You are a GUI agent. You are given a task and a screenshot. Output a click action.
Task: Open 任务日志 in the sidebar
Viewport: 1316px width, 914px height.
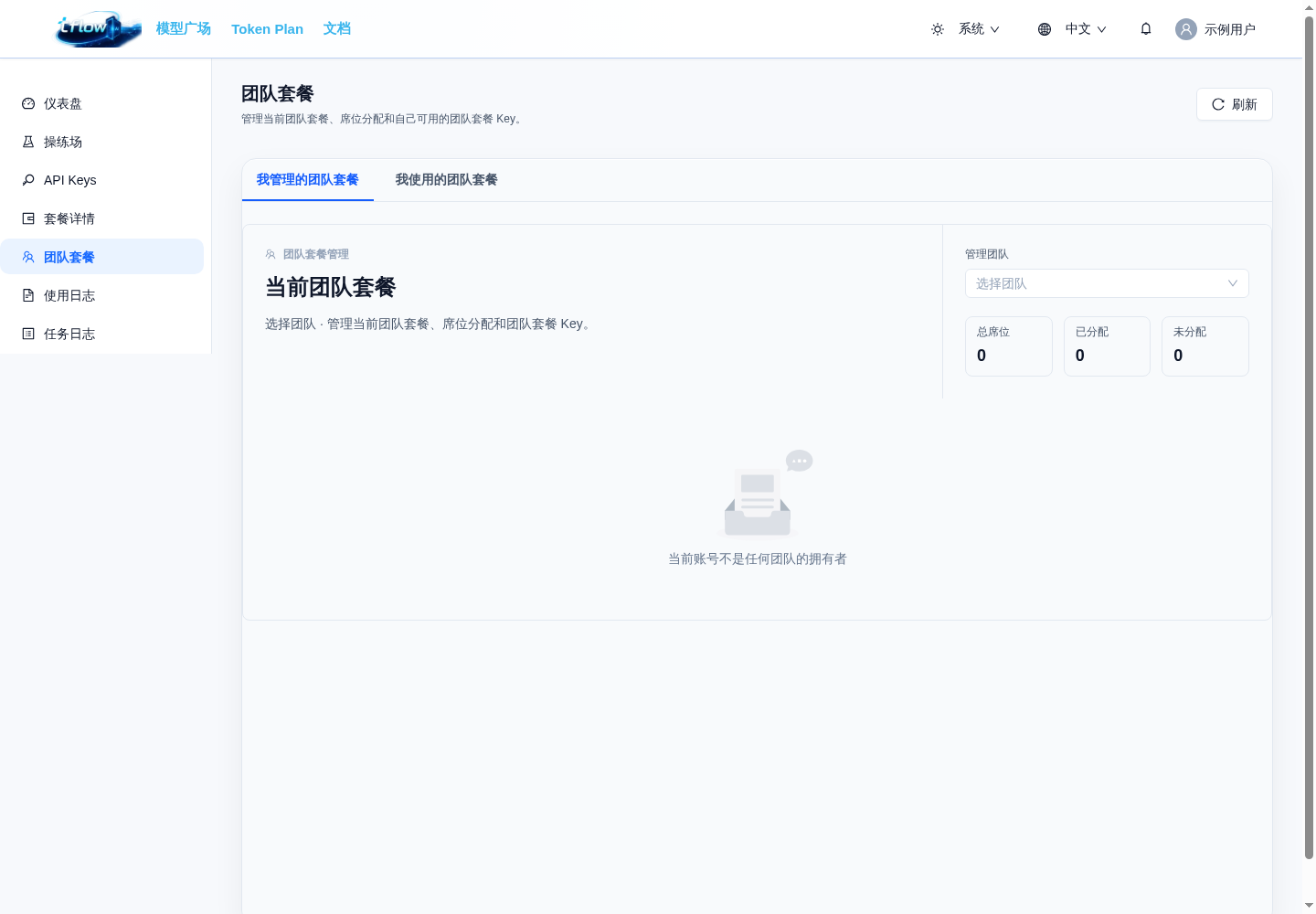(x=102, y=334)
